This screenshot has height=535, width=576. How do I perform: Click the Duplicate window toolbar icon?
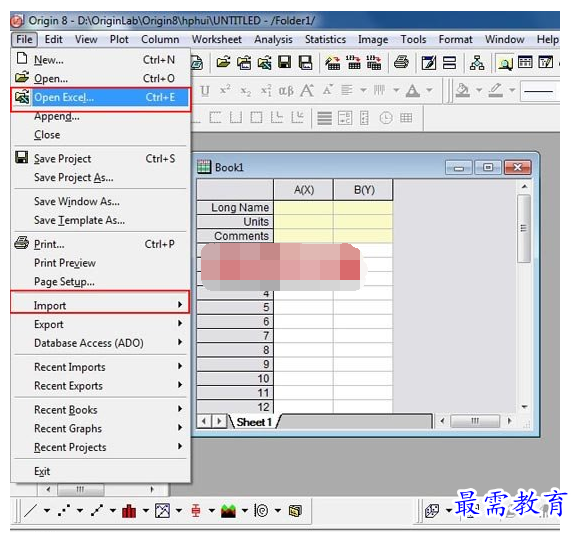(449, 62)
